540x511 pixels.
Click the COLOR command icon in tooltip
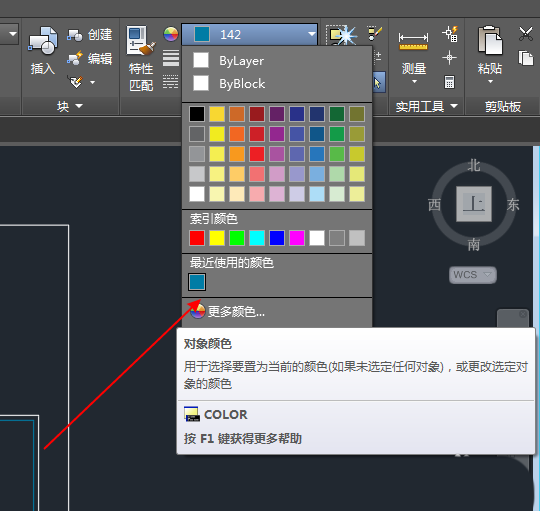click(x=192, y=414)
